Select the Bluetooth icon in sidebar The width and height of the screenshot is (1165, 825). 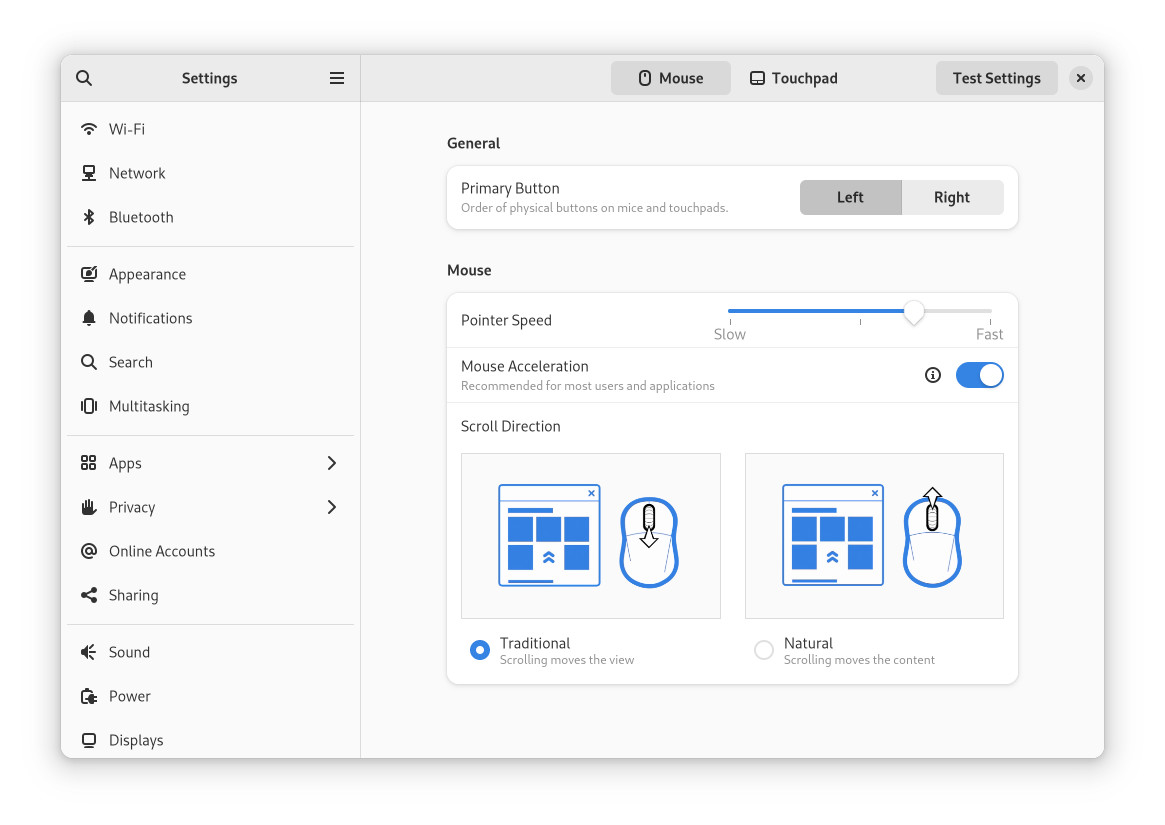pos(89,217)
